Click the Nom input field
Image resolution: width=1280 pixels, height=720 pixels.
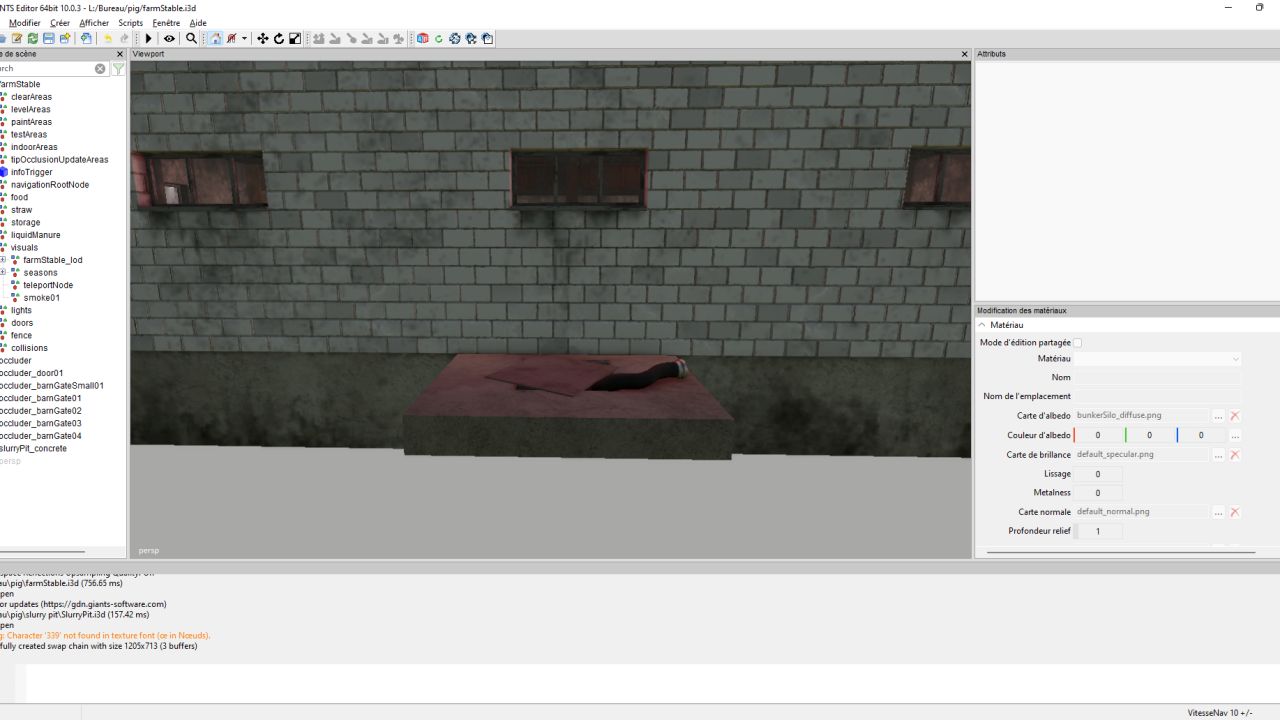pos(1158,378)
